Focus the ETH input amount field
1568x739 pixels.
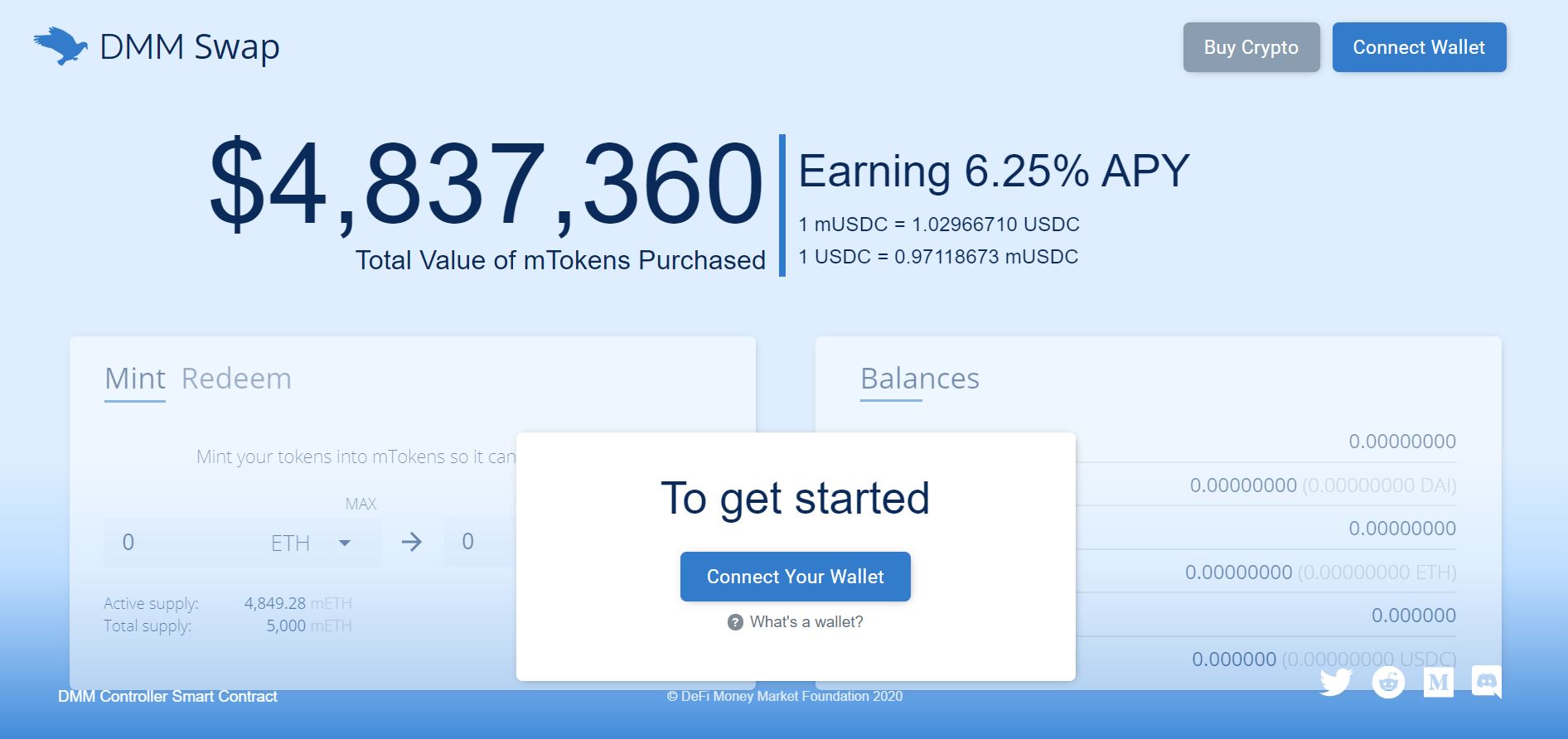click(182, 543)
